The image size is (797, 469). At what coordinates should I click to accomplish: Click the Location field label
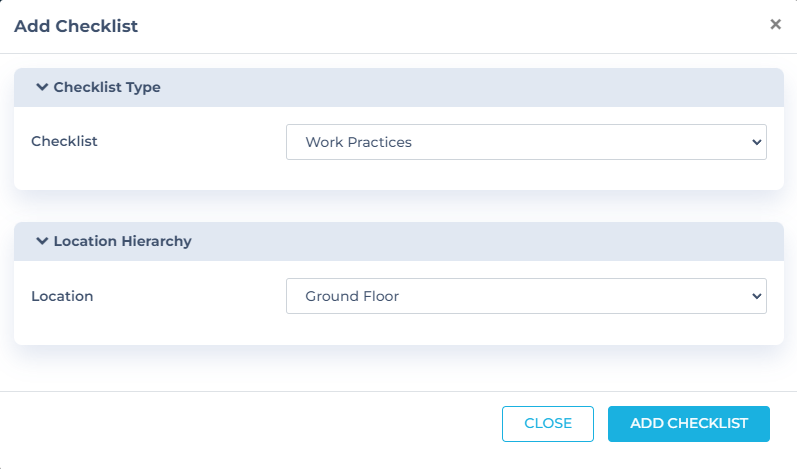62,296
